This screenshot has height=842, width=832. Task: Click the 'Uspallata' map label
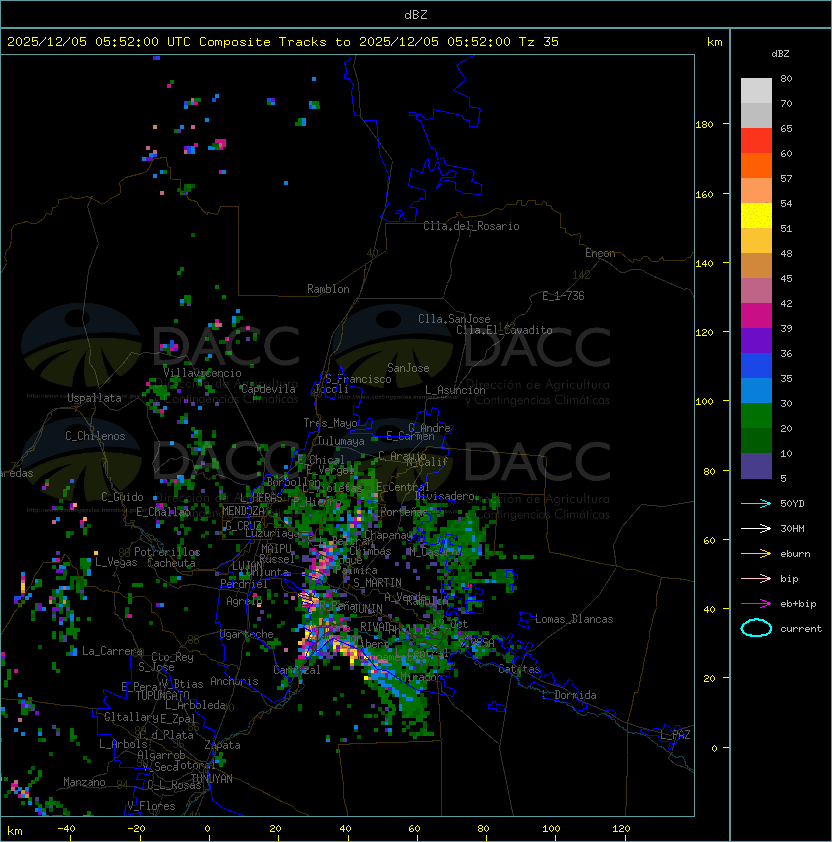click(94, 398)
